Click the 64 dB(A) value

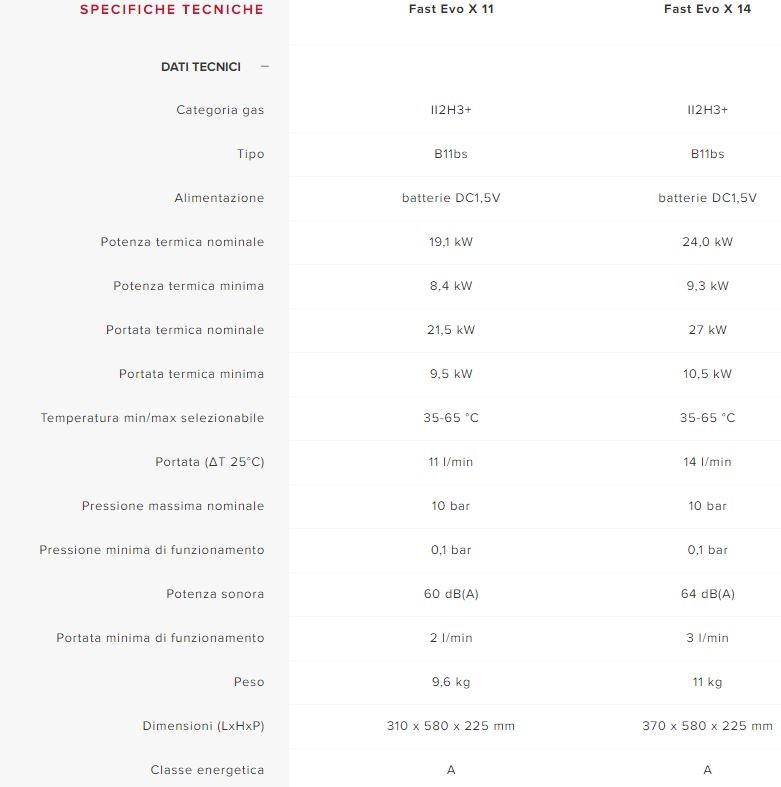click(708, 594)
